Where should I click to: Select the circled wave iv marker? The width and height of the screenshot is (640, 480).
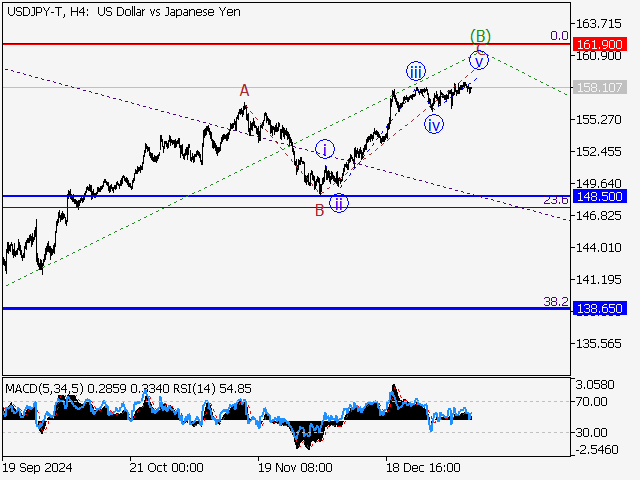pos(434,124)
